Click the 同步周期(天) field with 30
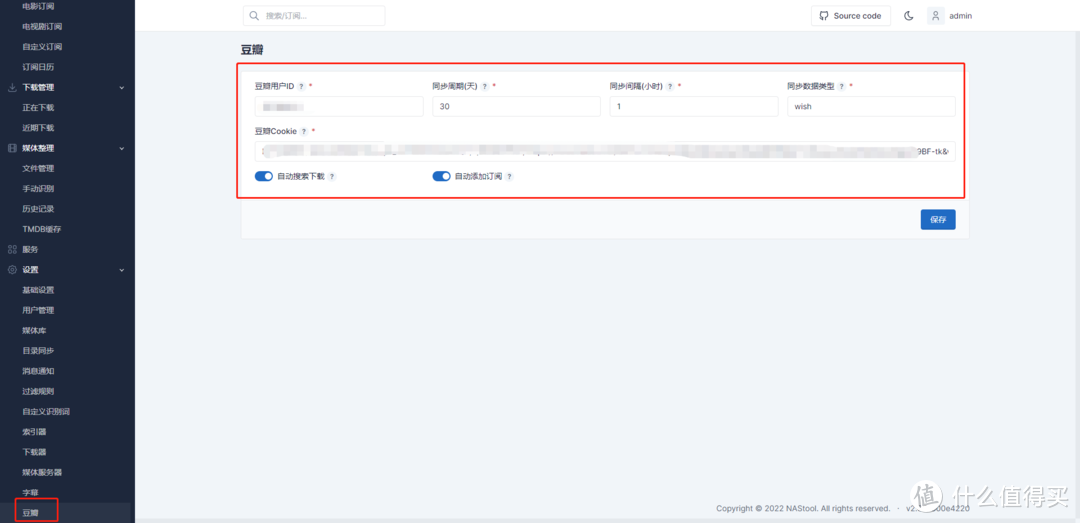 517,107
